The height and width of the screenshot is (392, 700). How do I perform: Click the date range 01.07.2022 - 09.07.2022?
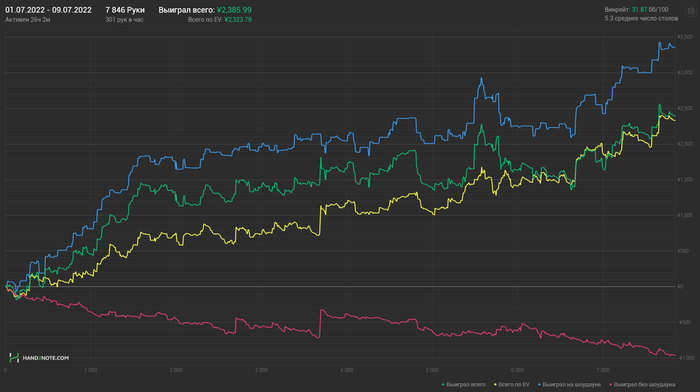pos(48,10)
